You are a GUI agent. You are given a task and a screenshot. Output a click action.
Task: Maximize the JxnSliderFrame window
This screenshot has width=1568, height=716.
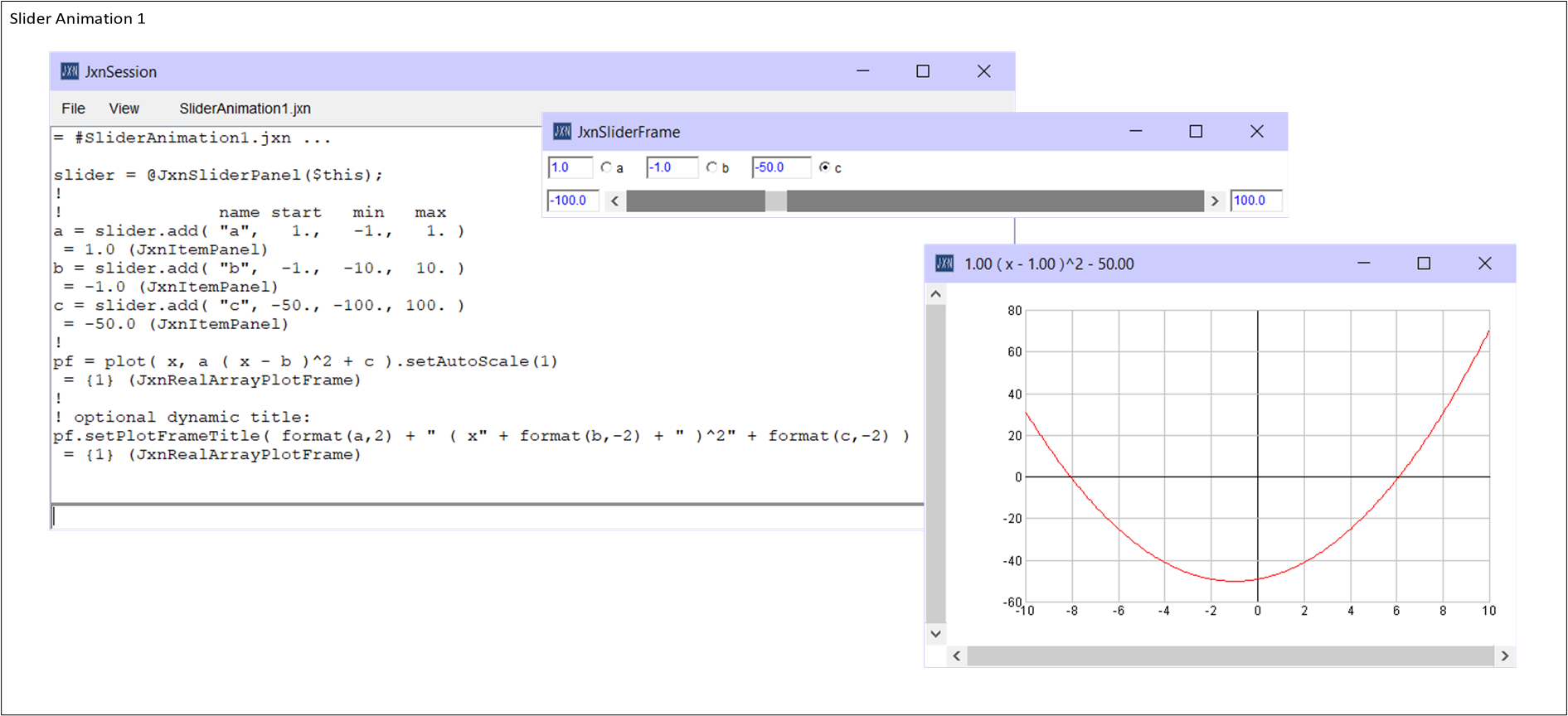pos(1196,131)
